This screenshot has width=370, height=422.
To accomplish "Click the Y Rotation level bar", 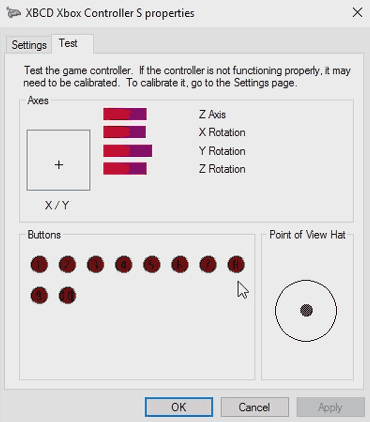I will tap(128, 151).
